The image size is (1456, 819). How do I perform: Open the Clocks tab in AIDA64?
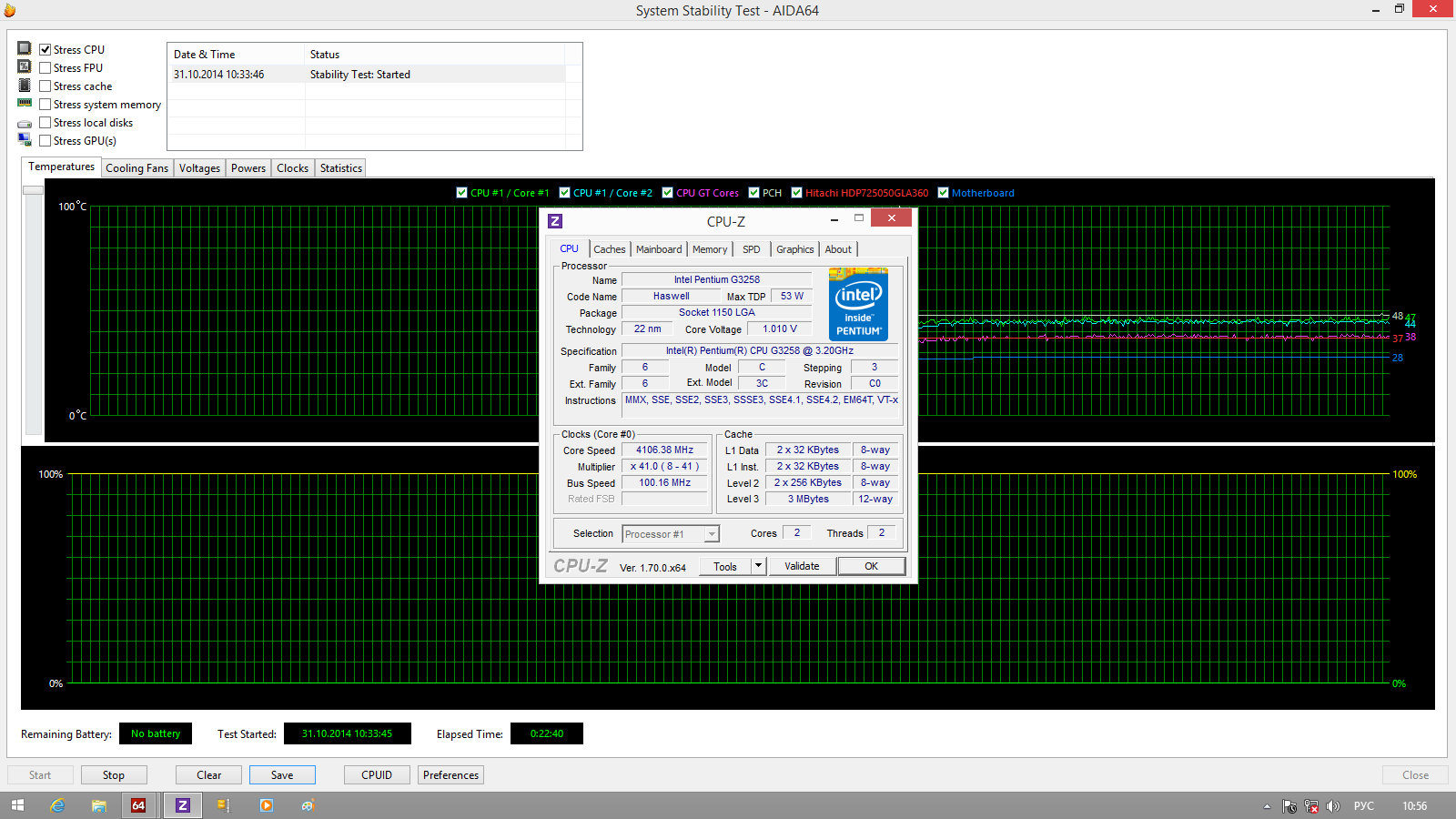292,168
